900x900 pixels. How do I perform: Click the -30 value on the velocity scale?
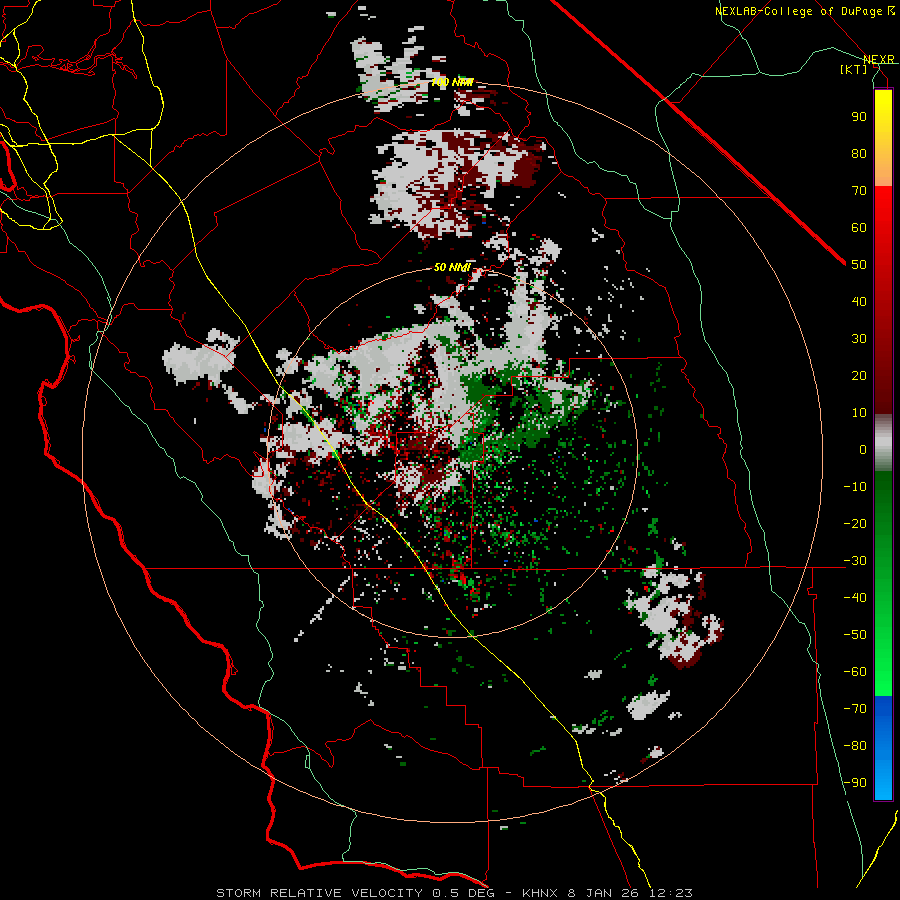click(x=855, y=561)
